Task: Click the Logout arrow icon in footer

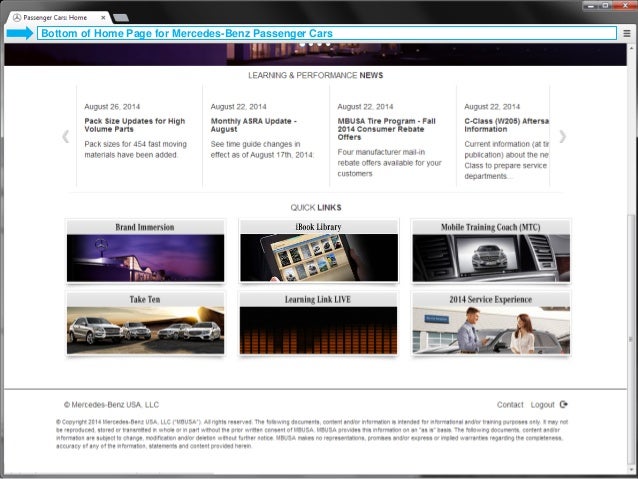Action: coord(564,404)
